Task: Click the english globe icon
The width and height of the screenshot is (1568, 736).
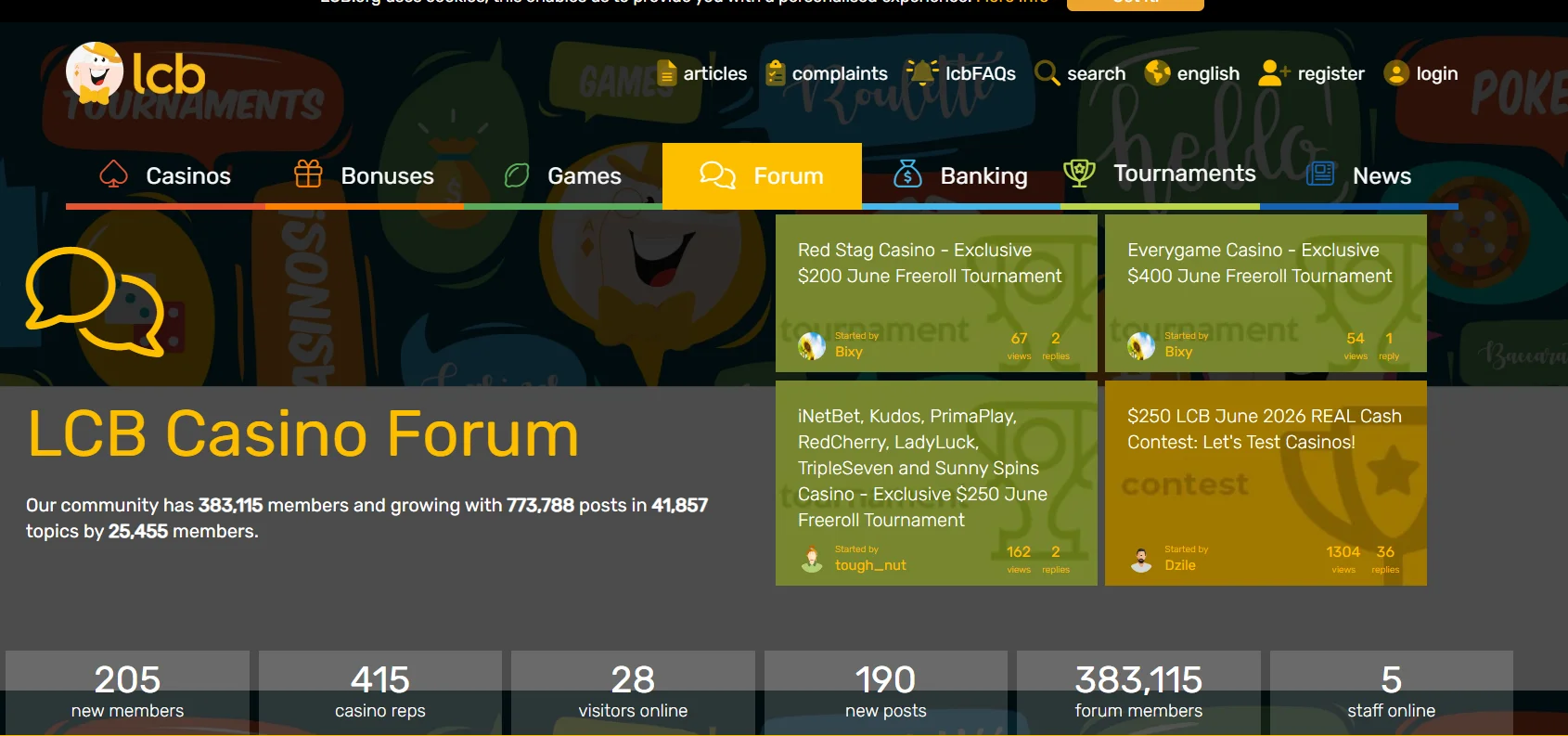Action: click(x=1157, y=72)
